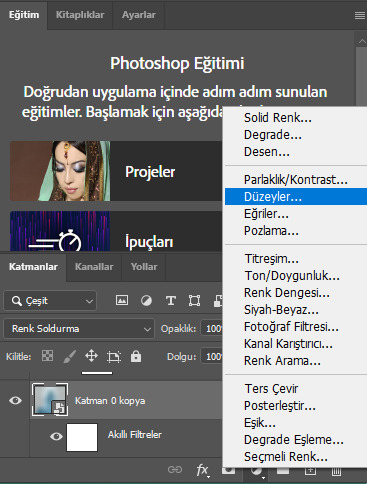The image size is (367, 484).
Task: Select Pozlama... exposure adjustment
Action: [x=296, y=231]
